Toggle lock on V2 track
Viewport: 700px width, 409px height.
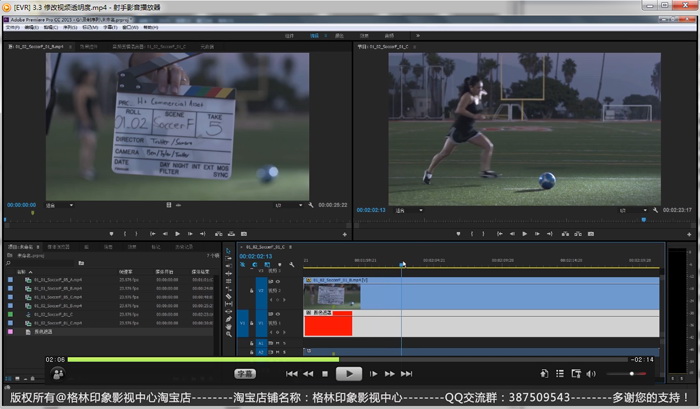tap(251, 291)
